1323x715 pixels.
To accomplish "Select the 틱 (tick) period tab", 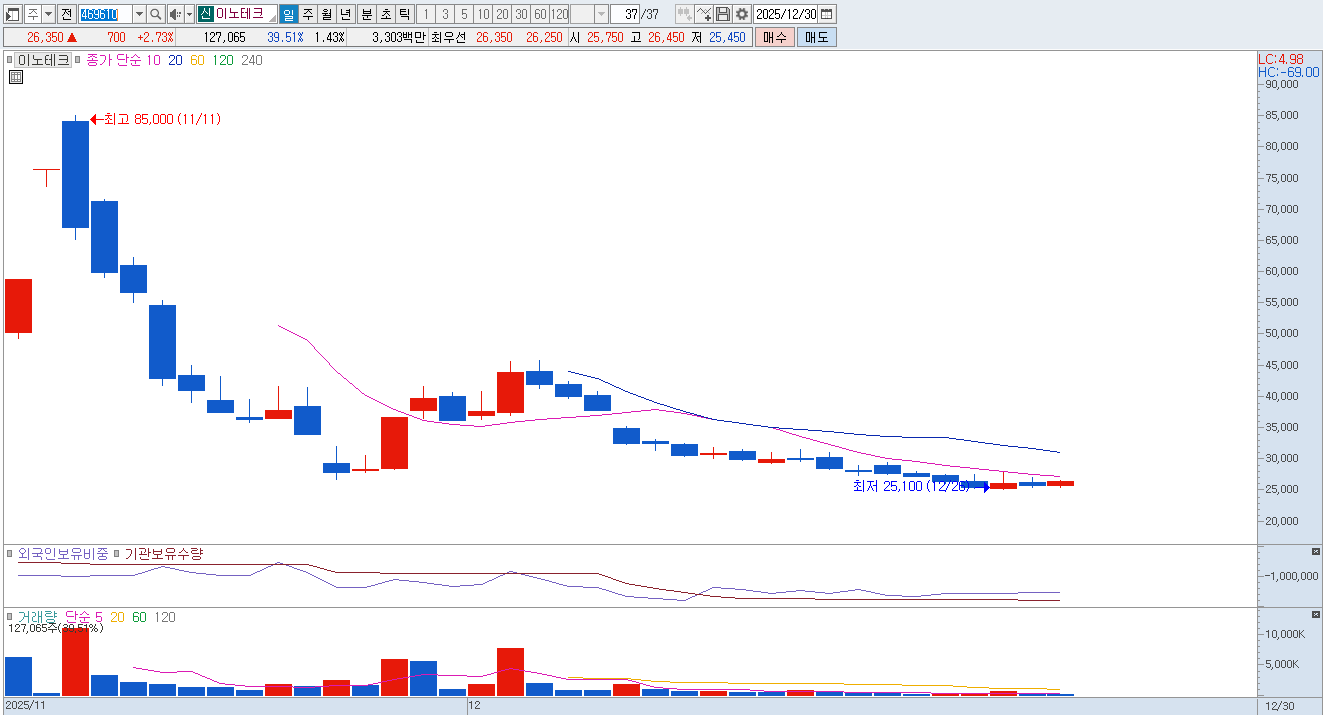I will [404, 14].
